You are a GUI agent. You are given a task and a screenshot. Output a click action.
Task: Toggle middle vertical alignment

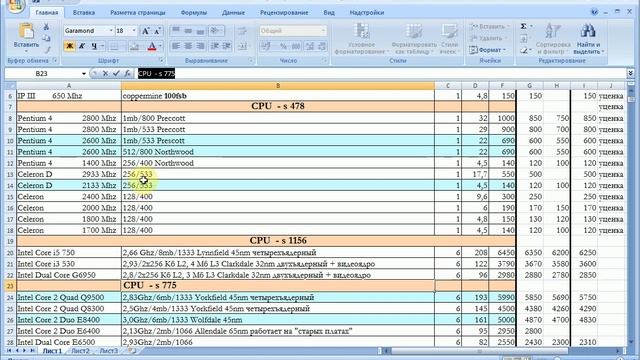click(x=188, y=31)
